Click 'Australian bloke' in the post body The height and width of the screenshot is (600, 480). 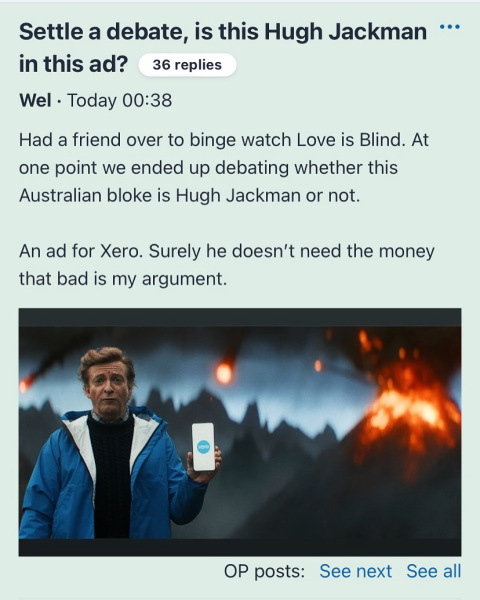pos(85,196)
